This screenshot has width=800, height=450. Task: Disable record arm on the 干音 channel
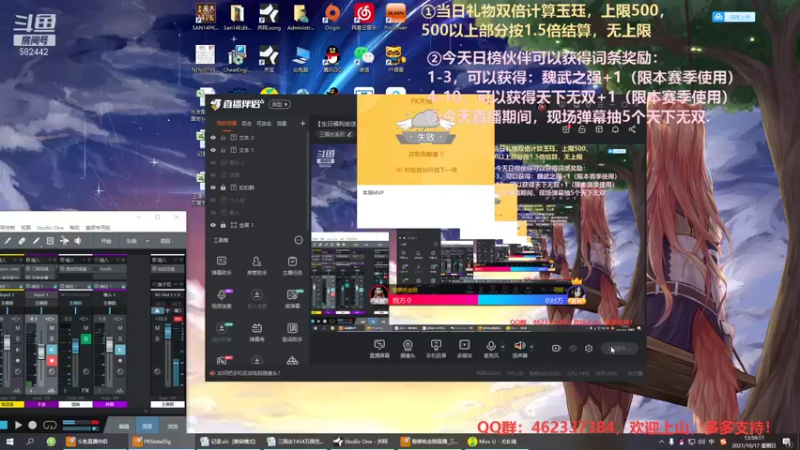coord(52,361)
